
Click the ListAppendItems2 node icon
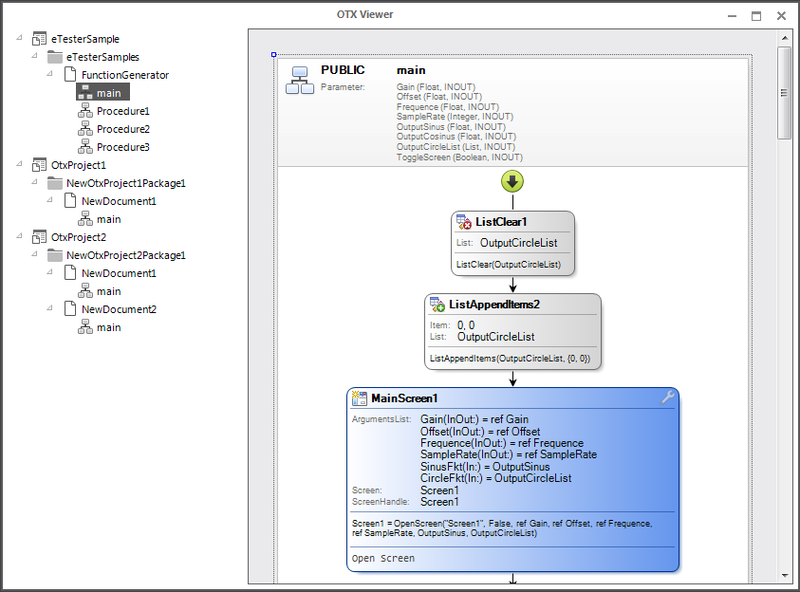(x=437, y=304)
